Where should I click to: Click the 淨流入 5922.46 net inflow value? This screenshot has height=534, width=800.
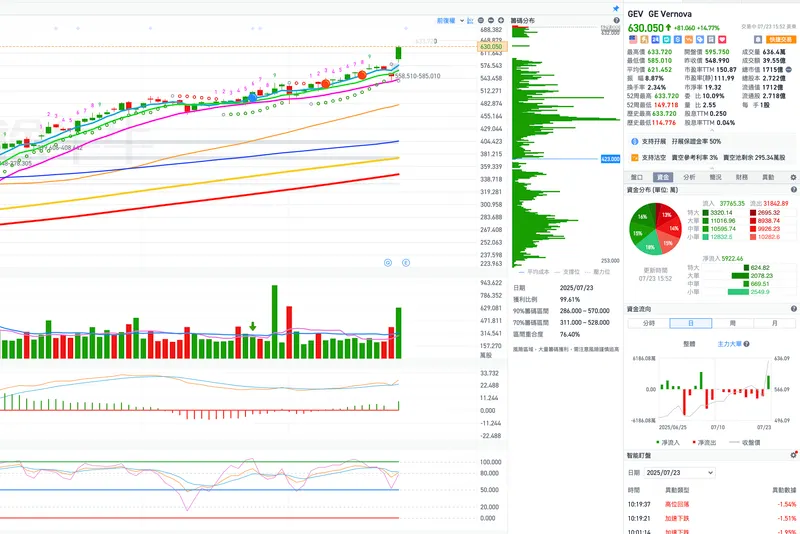(722, 259)
